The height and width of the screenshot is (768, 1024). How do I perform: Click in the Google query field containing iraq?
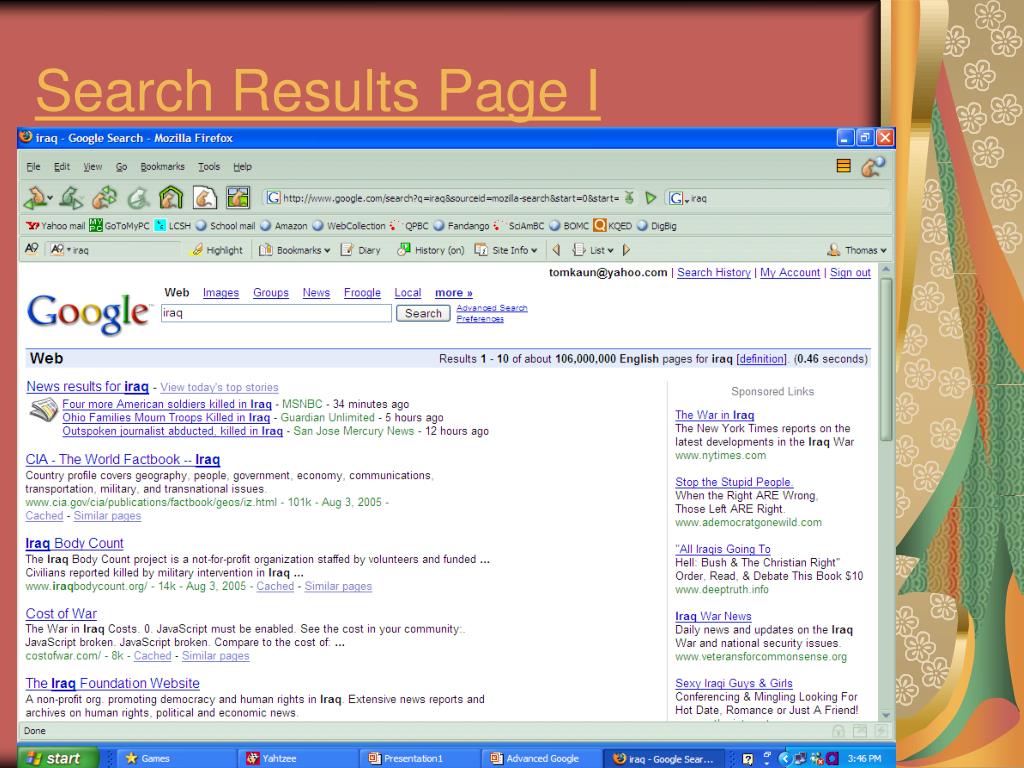coord(276,313)
